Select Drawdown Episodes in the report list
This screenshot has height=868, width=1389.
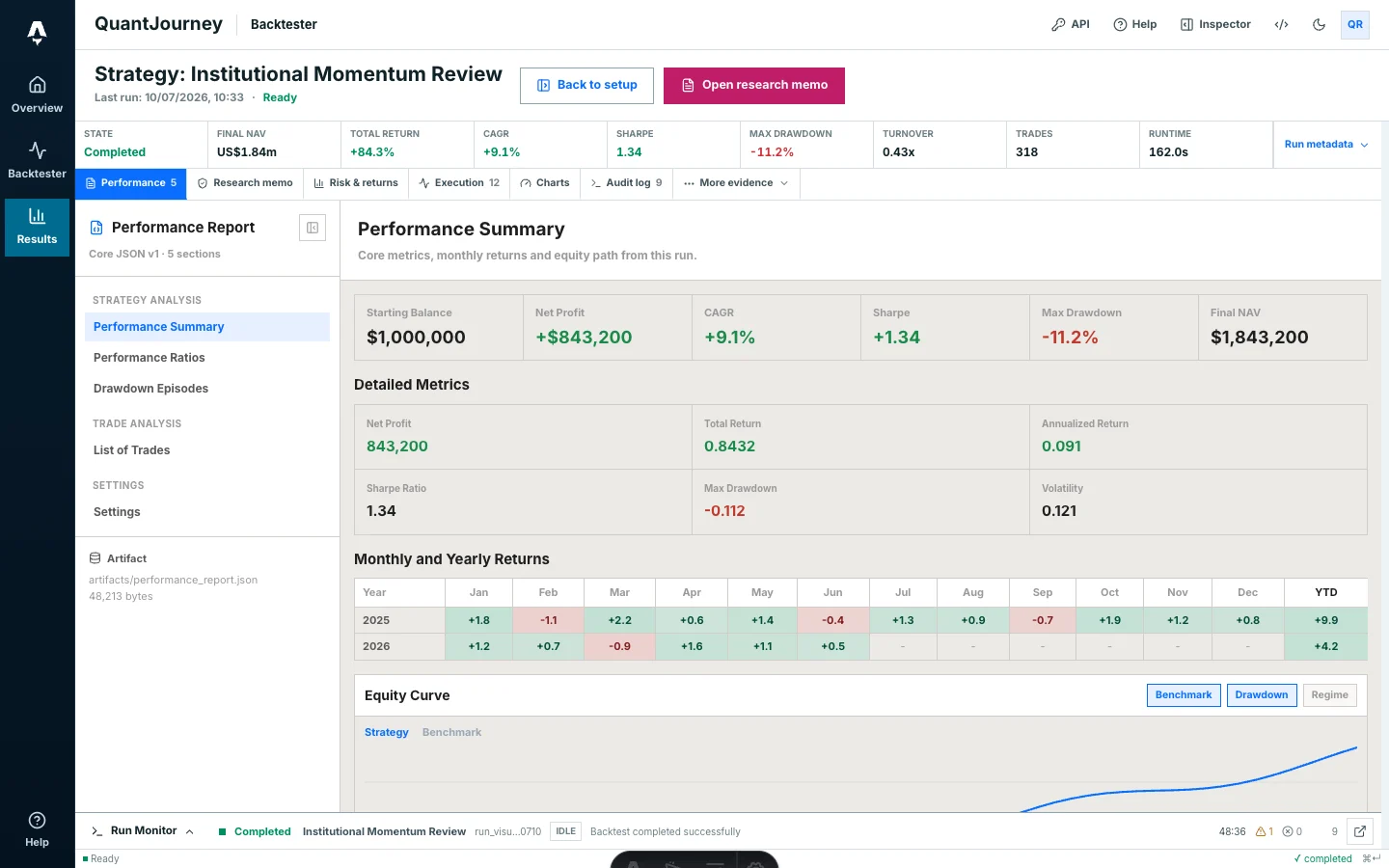(207, 389)
